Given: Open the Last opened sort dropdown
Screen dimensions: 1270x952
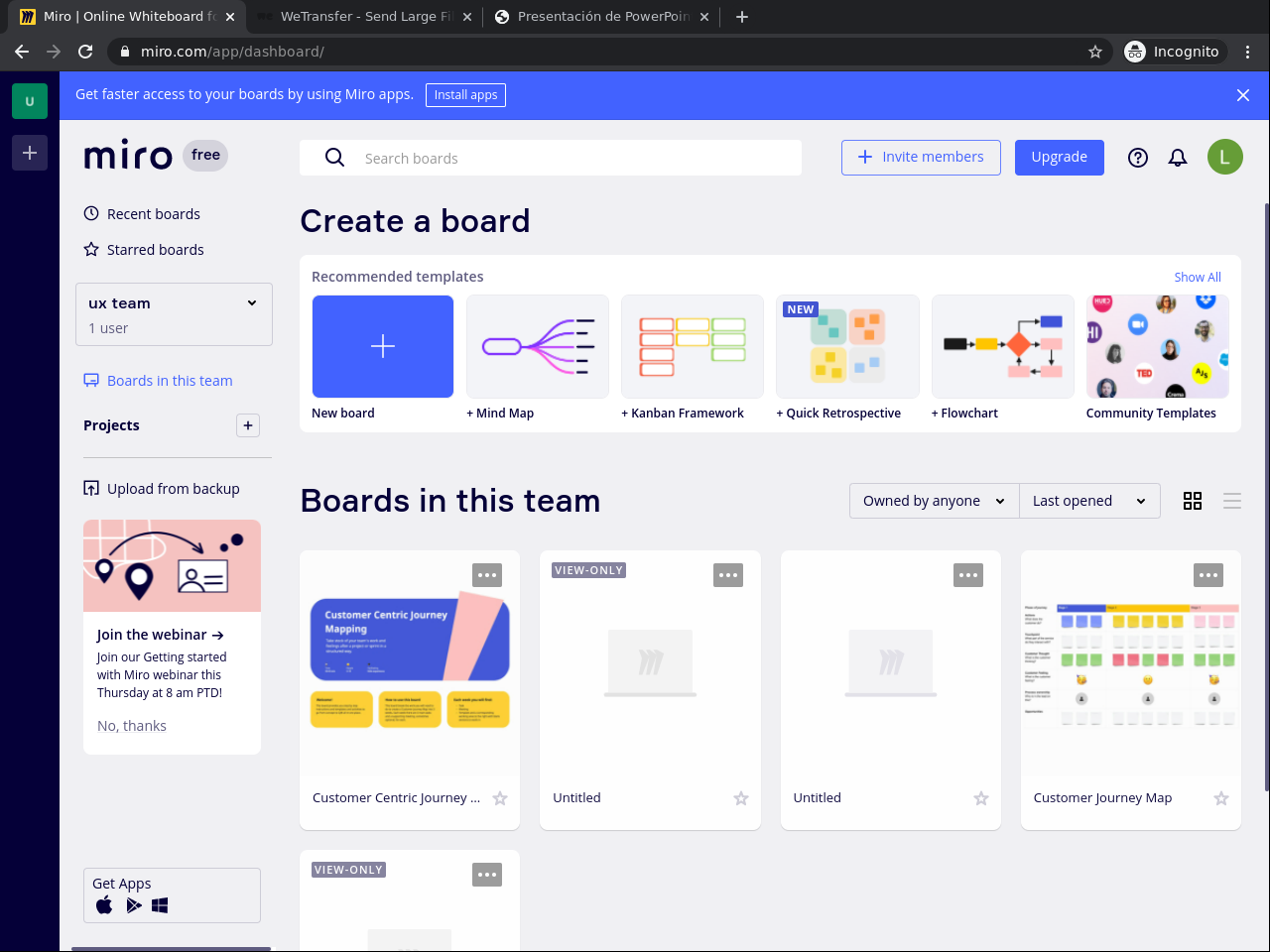Looking at the screenshot, I should click(1089, 501).
